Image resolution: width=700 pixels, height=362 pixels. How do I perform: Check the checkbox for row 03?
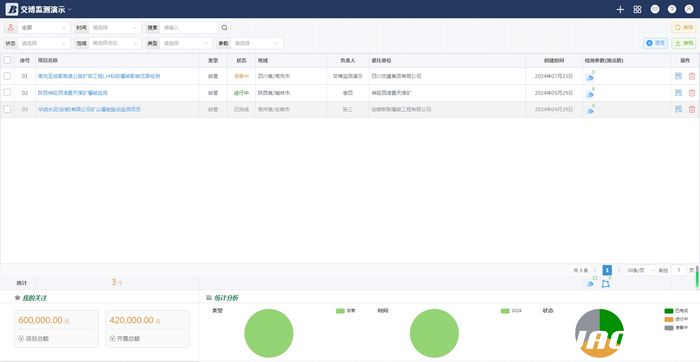[7, 109]
